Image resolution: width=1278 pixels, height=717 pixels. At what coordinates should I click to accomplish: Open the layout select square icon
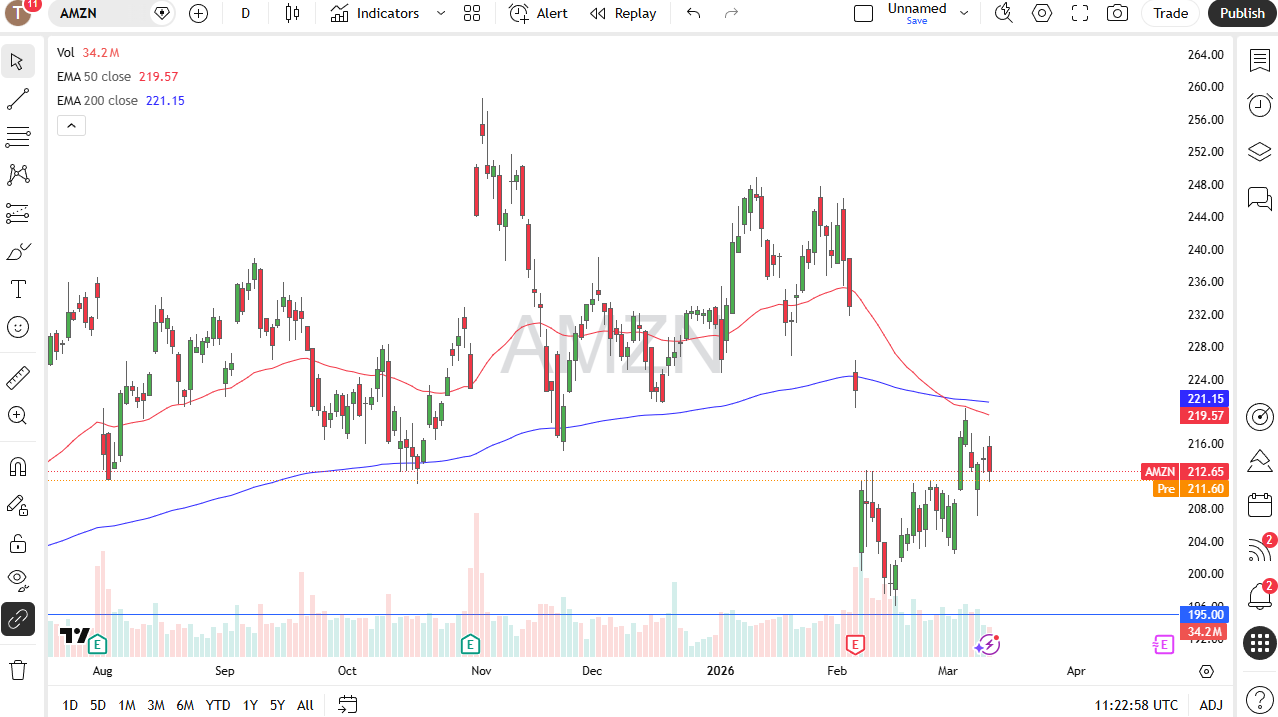point(863,13)
